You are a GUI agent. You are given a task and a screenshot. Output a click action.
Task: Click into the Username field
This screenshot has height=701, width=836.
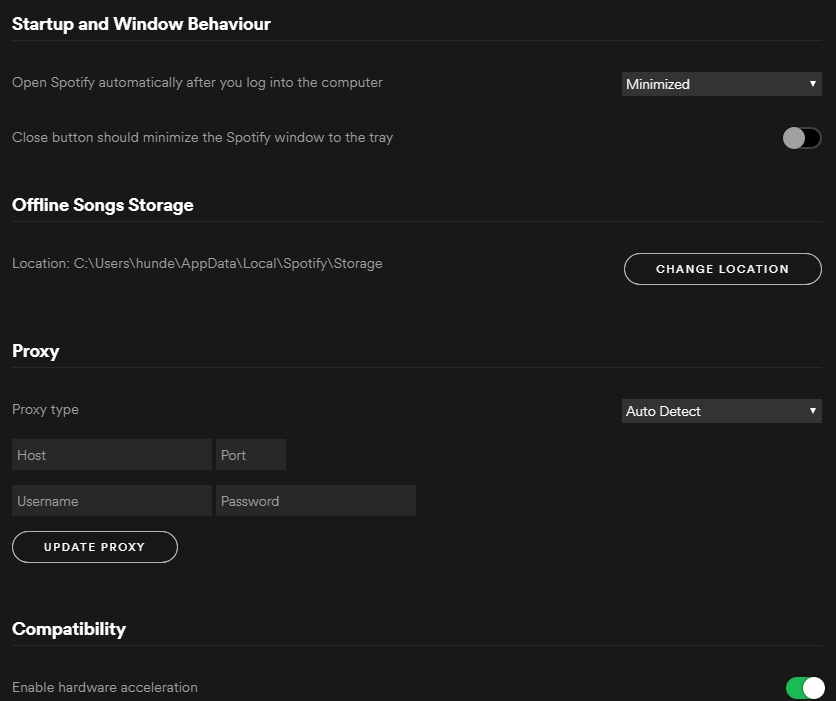pyautogui.click(x=112, y=501)
